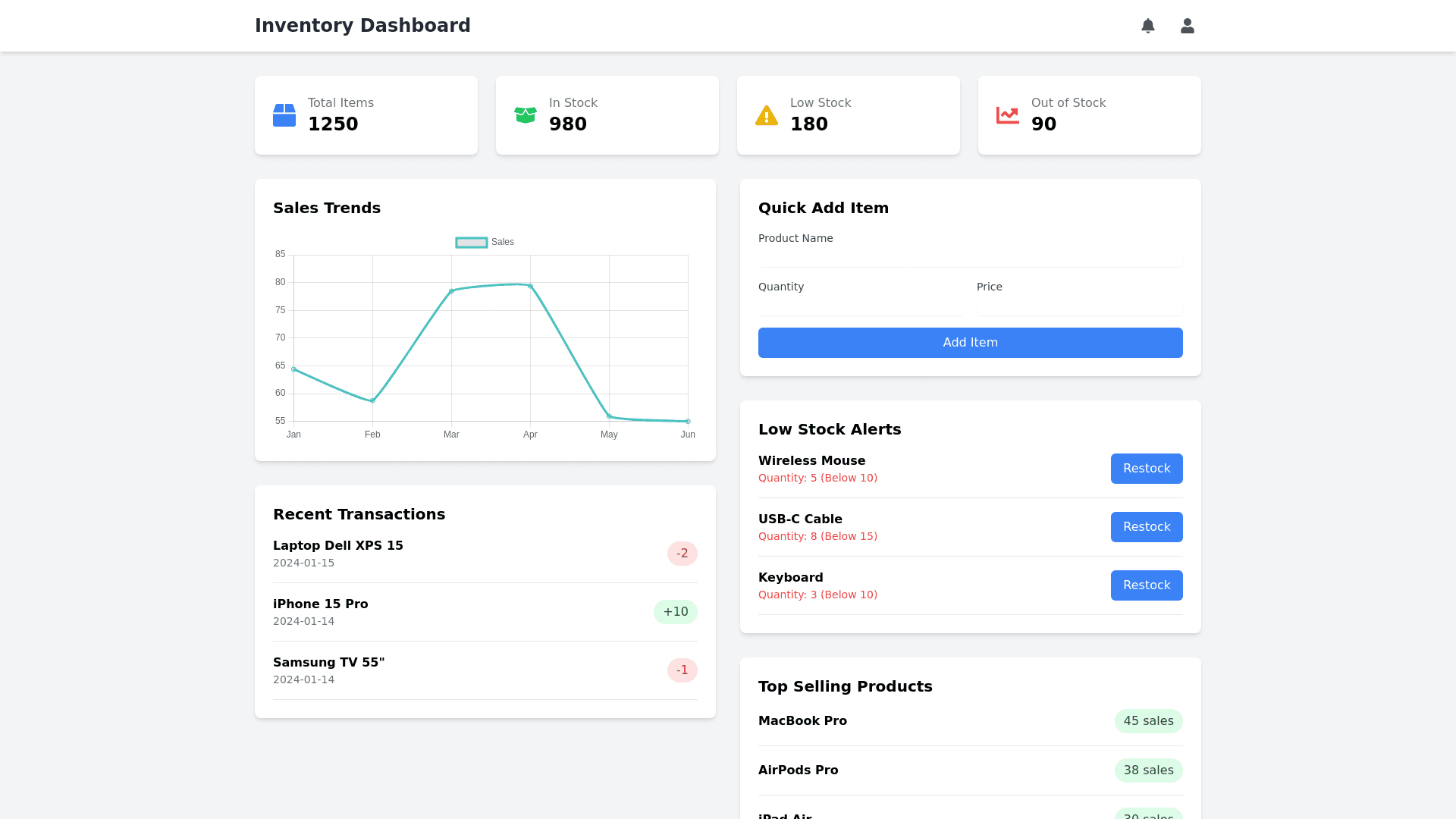Click the red chart Out of Stock icon
The height and width of the screenshot is (819, 1456).
click(1008, 115)
